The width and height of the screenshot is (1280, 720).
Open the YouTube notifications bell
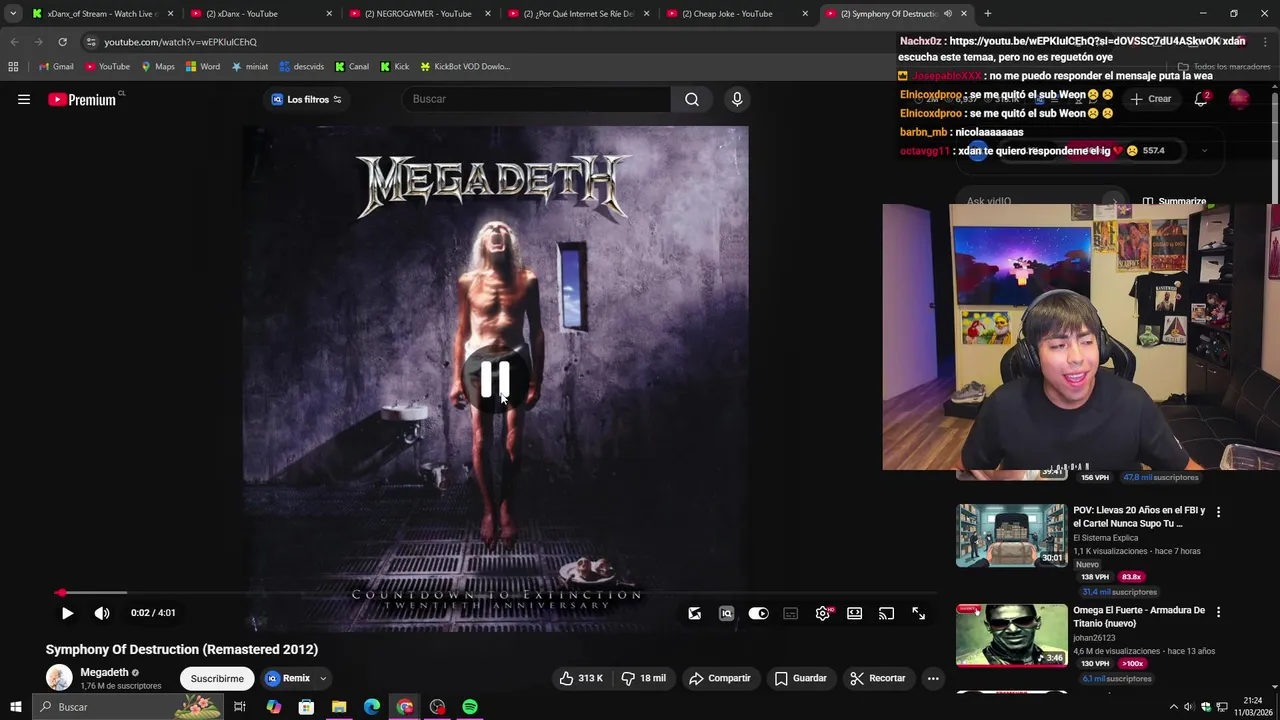pos(1201,99)
